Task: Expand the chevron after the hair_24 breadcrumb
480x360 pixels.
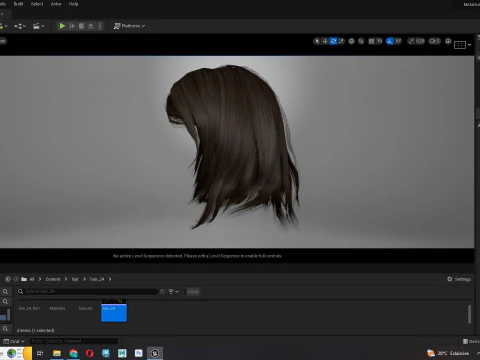Action: tap(110, 279)
